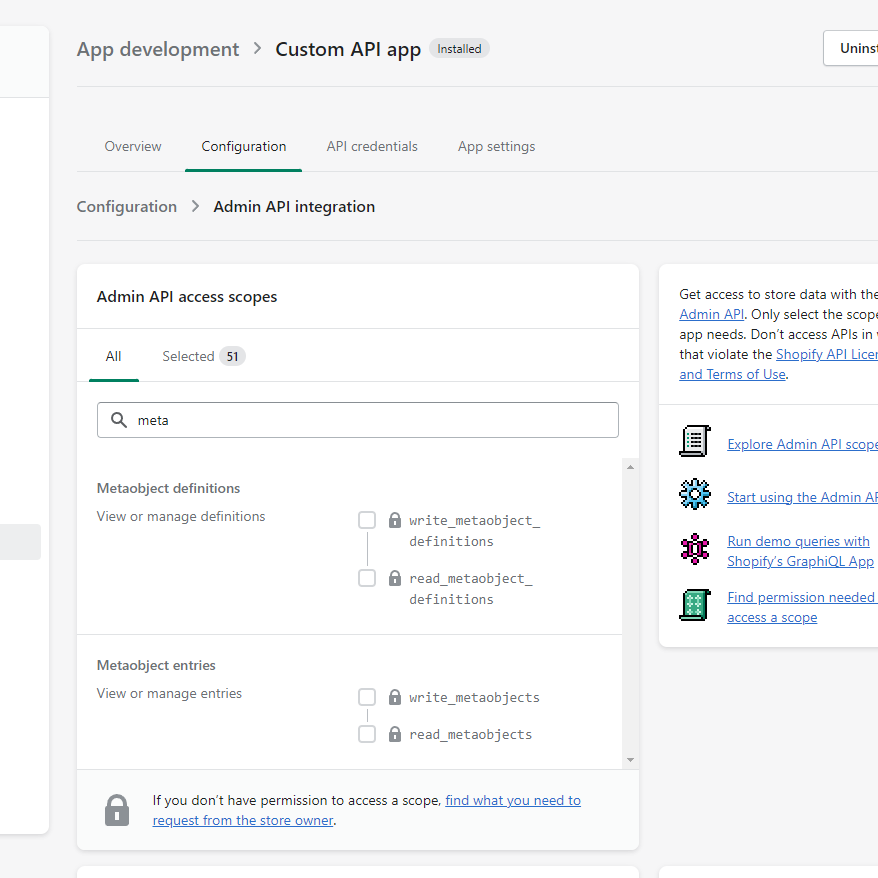Image resolution: width=878 pixels, height=878 pixels.
Task: Click the Custom API app page title
Action: point(348,49)
